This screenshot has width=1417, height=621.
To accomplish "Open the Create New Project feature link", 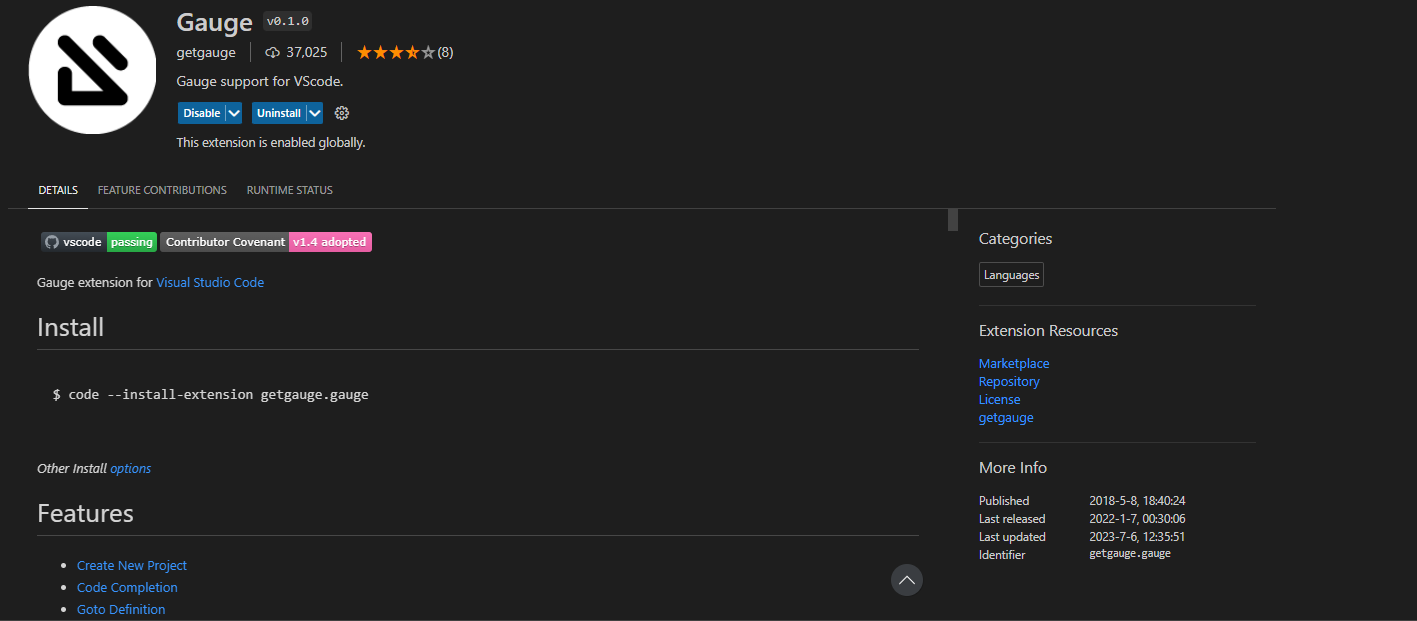I will point(132,565).
